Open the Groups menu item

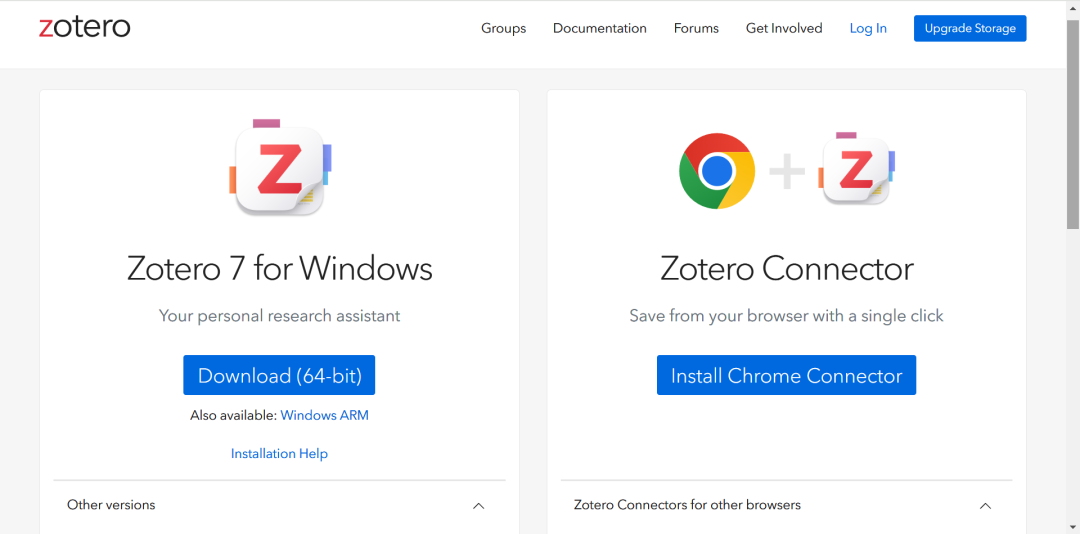click(x=503, y=28)
